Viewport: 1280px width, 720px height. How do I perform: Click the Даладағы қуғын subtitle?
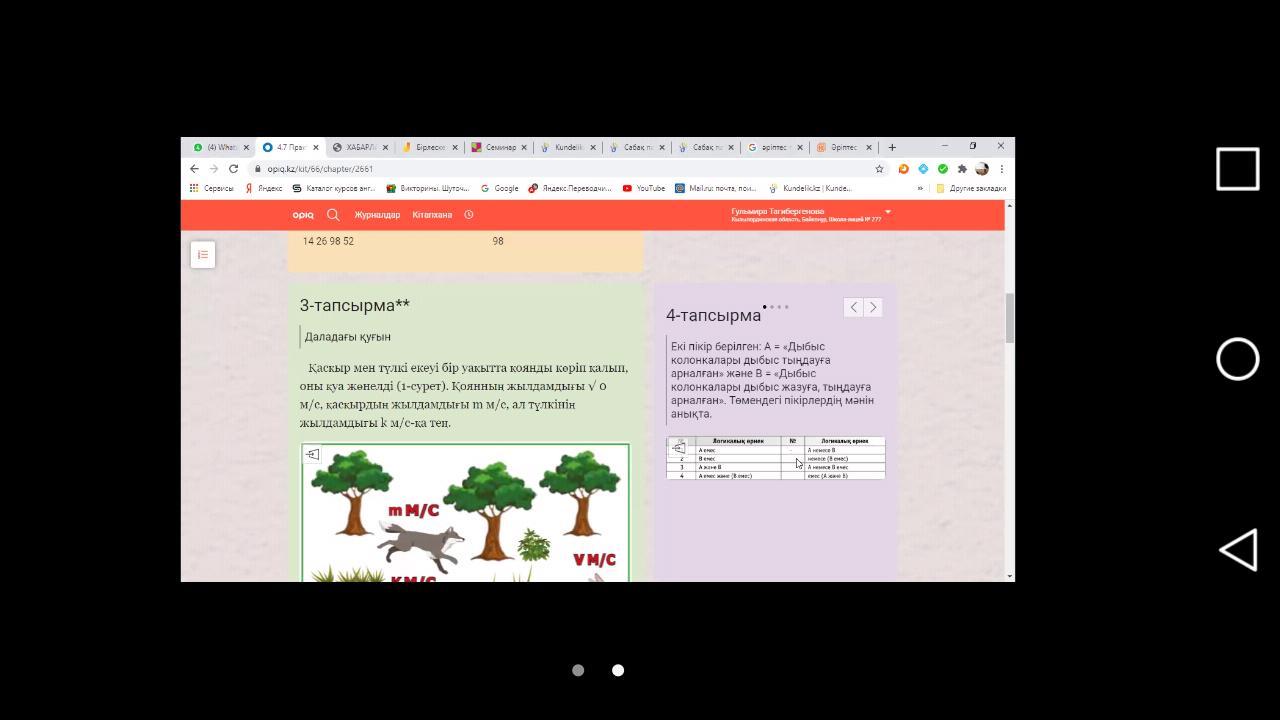(348, 337)
